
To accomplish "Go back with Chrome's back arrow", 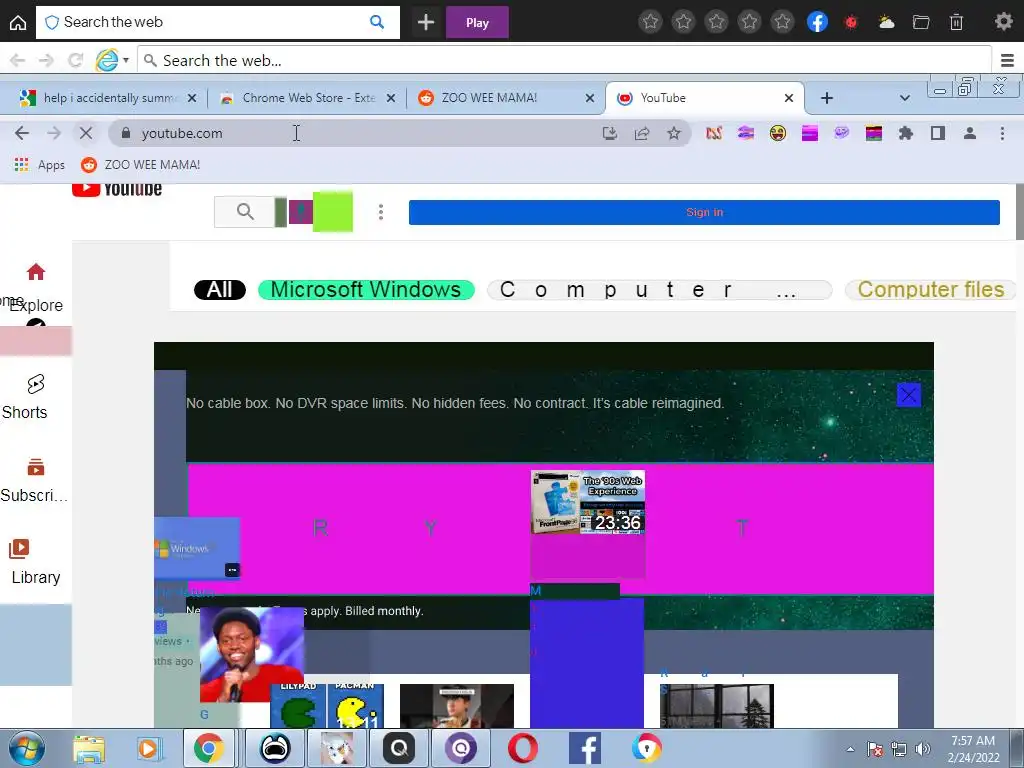I will [x=22, y=133].
